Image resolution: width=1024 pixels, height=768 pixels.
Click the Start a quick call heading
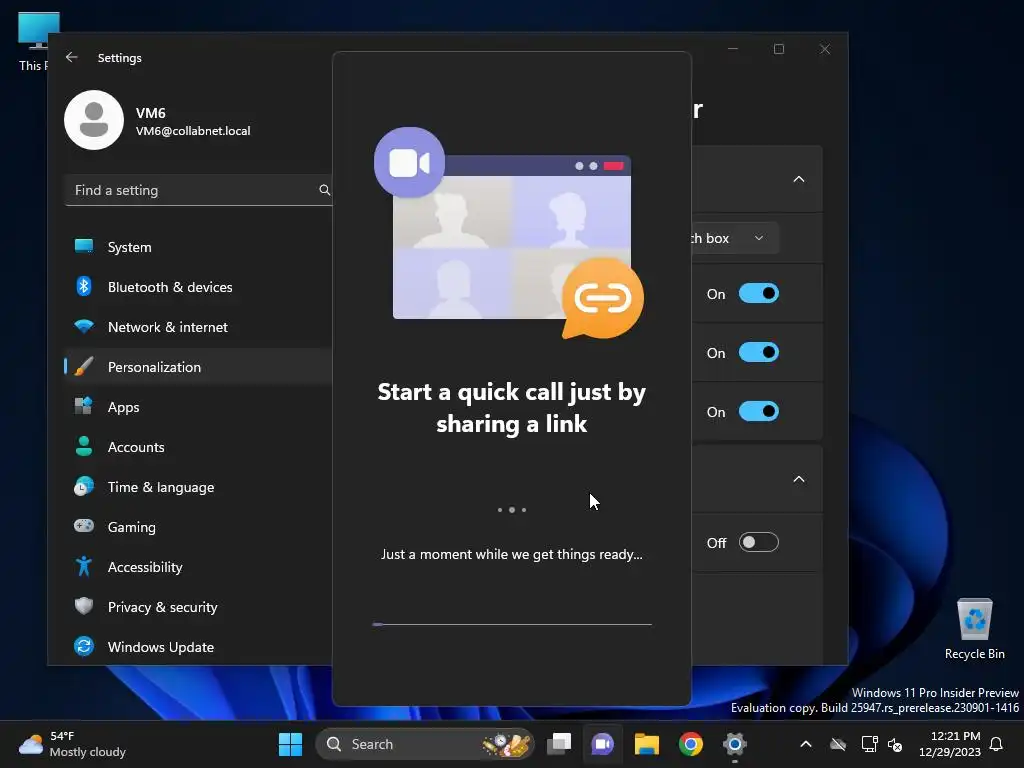[512, 408]
